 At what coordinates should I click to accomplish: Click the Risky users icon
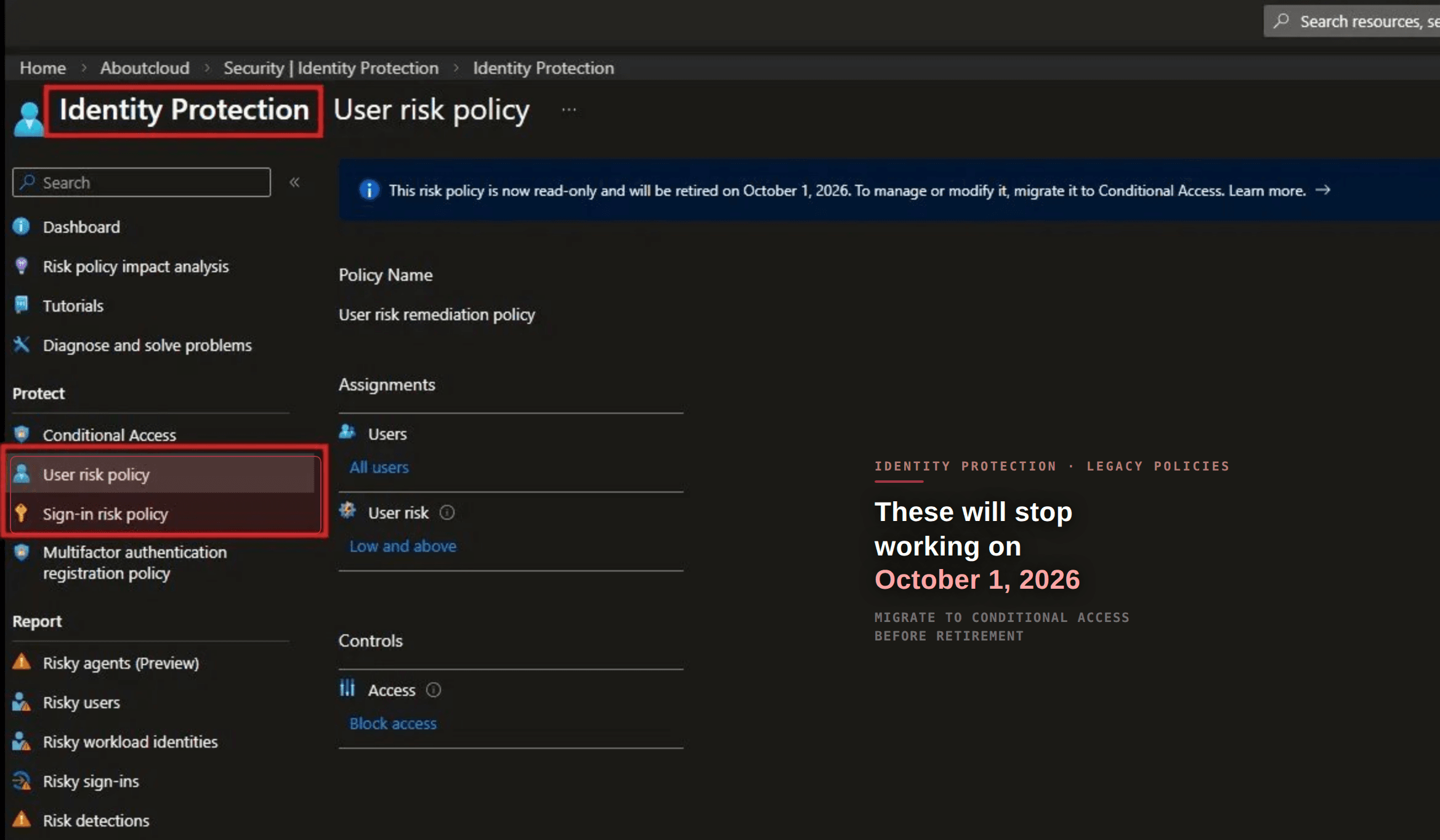click(22, 701)
